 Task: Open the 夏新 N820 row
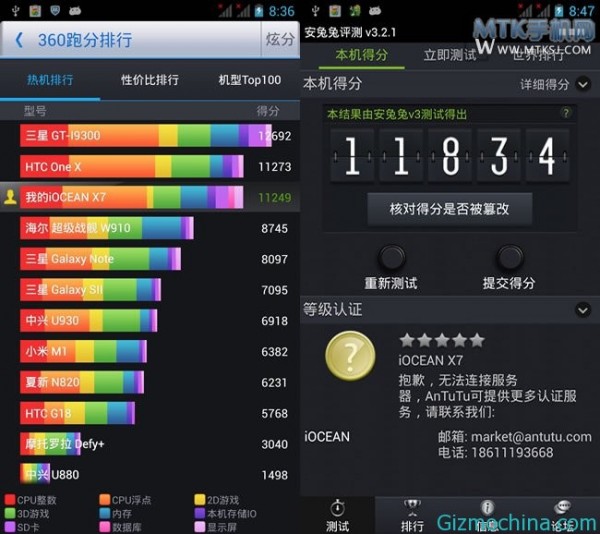click(150, 382)
